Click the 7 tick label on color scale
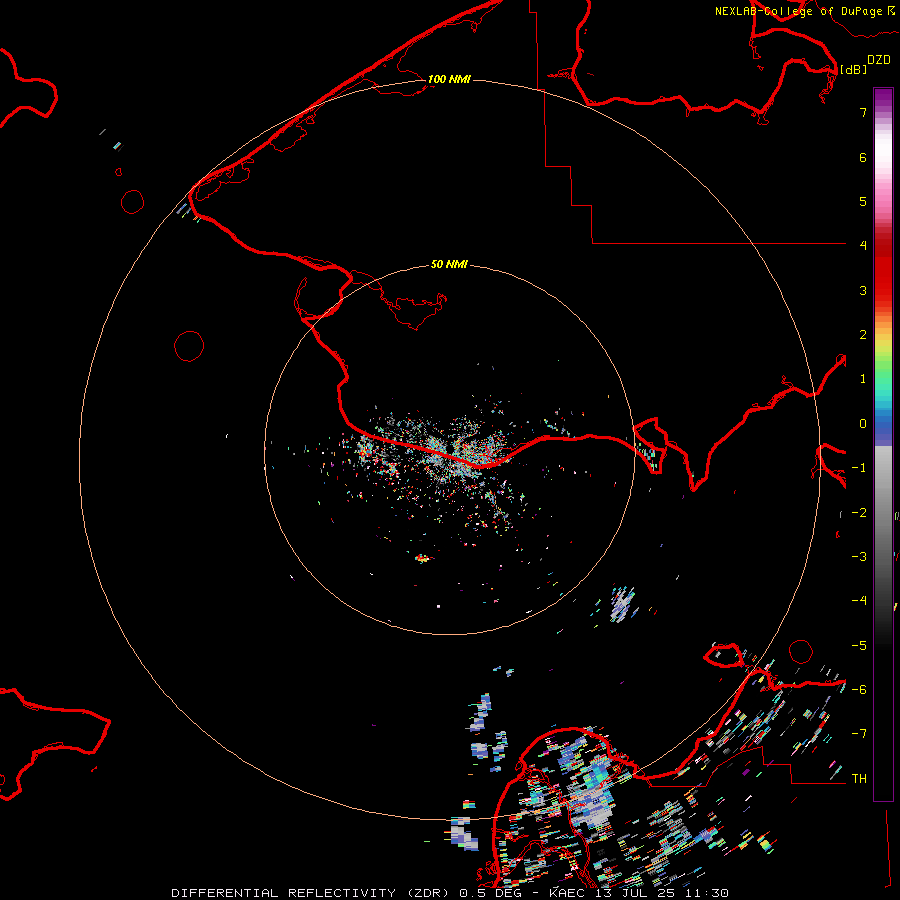The width and height of the screenshot is (900, 900). click(863, 112)
